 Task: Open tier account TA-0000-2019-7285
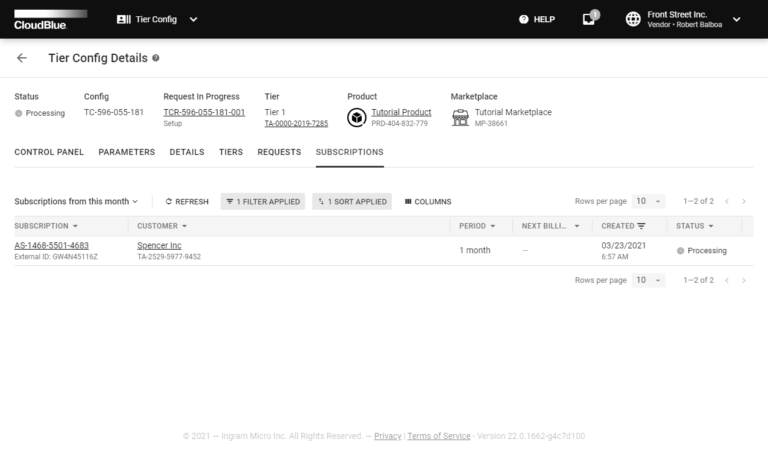pyautogui.click(x=296, y=123)
